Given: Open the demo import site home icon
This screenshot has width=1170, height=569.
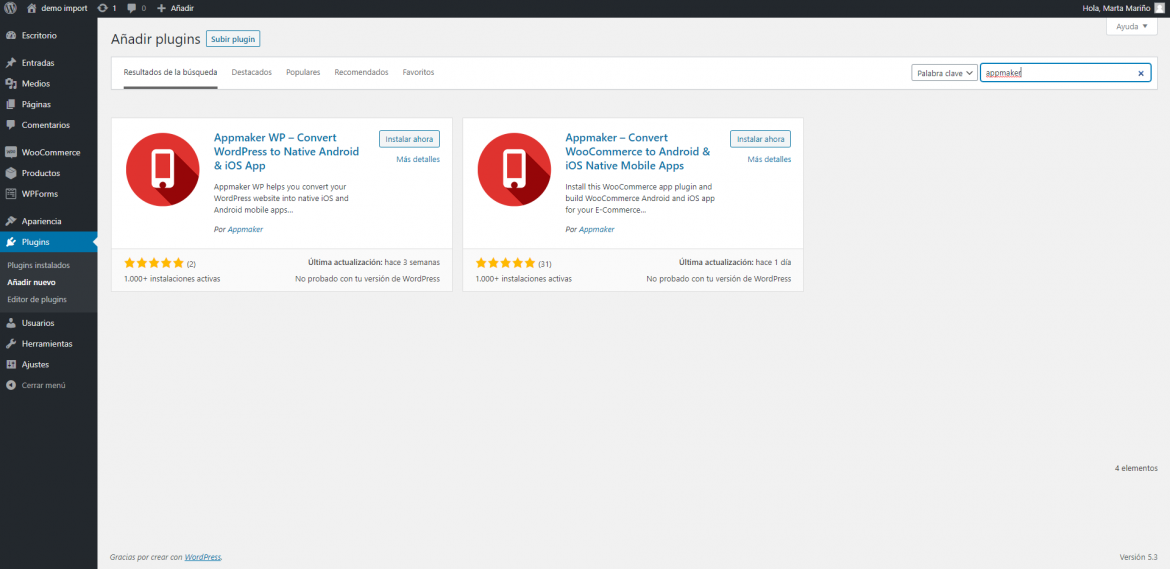Looking at the screenshot, I should 31,7.
